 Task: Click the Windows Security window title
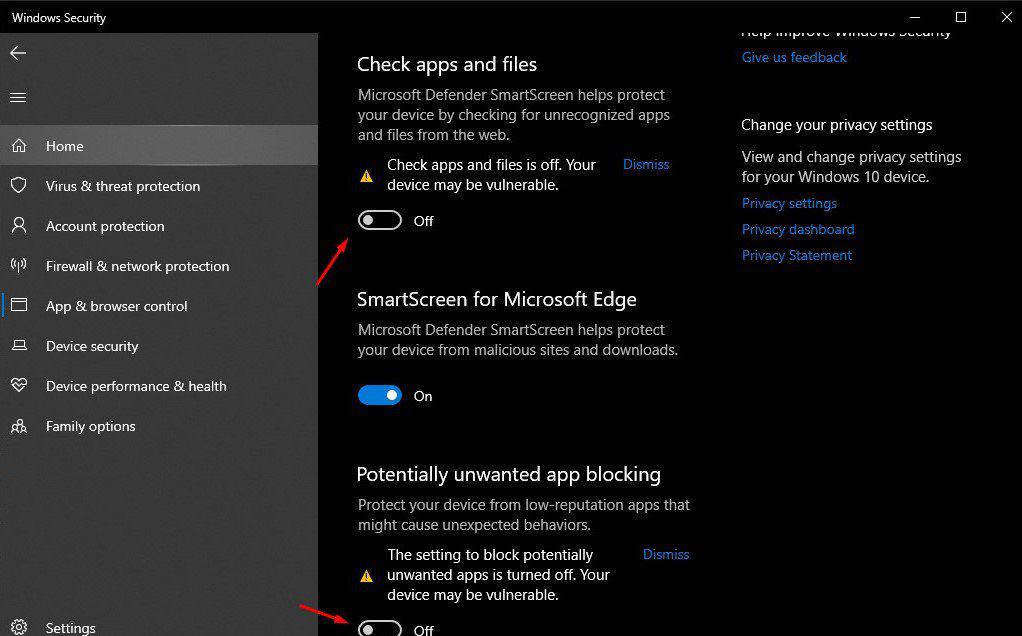[59, 18]
